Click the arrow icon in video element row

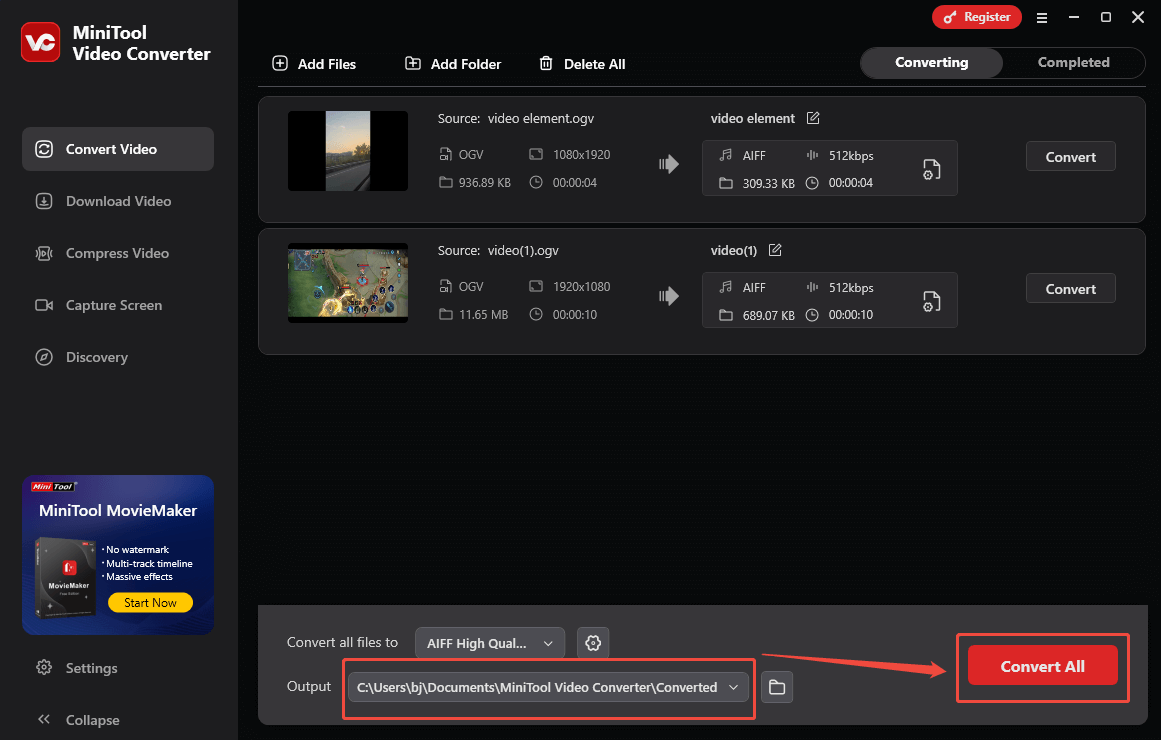[669, 164]
